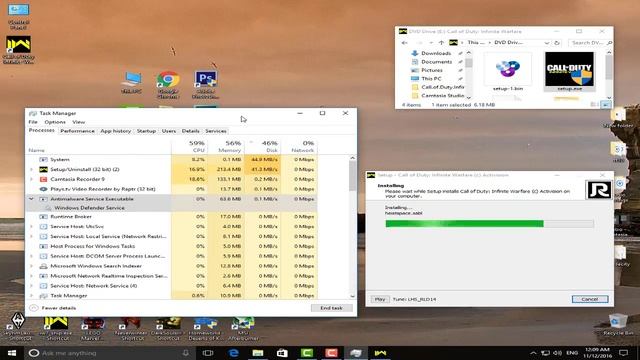
Task: Expand the Camtasia Recorder 9 process
Action: [x=31, y=179]
